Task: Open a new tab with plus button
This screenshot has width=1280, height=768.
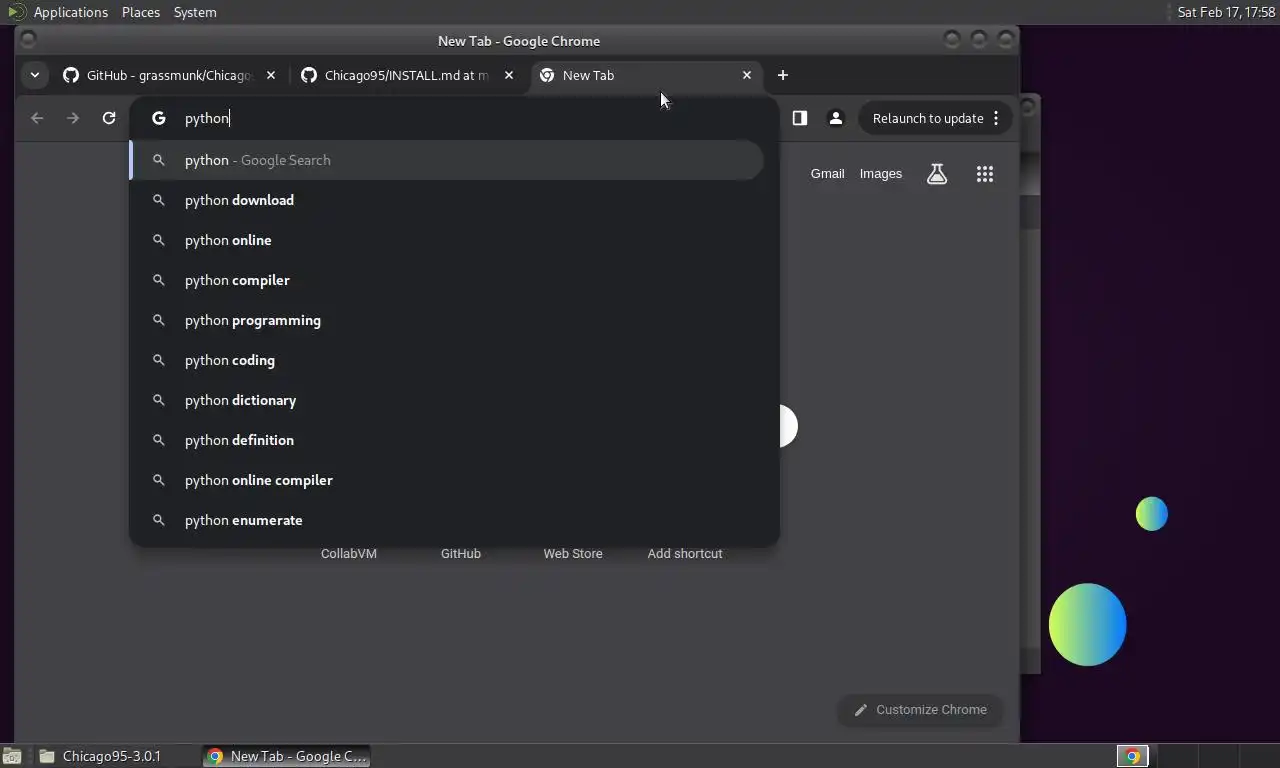Action: click(x=783, y=75)
